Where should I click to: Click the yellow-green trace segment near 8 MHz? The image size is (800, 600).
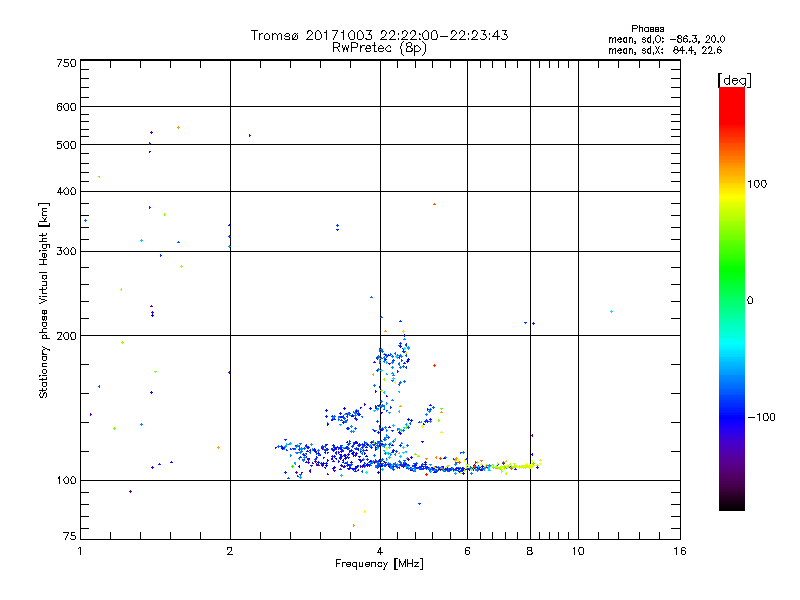click(515, 466)
